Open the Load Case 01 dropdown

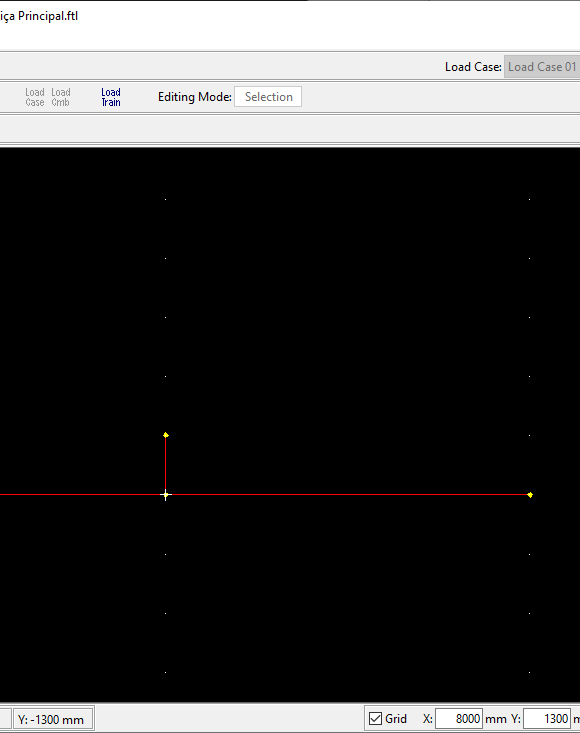542,67
